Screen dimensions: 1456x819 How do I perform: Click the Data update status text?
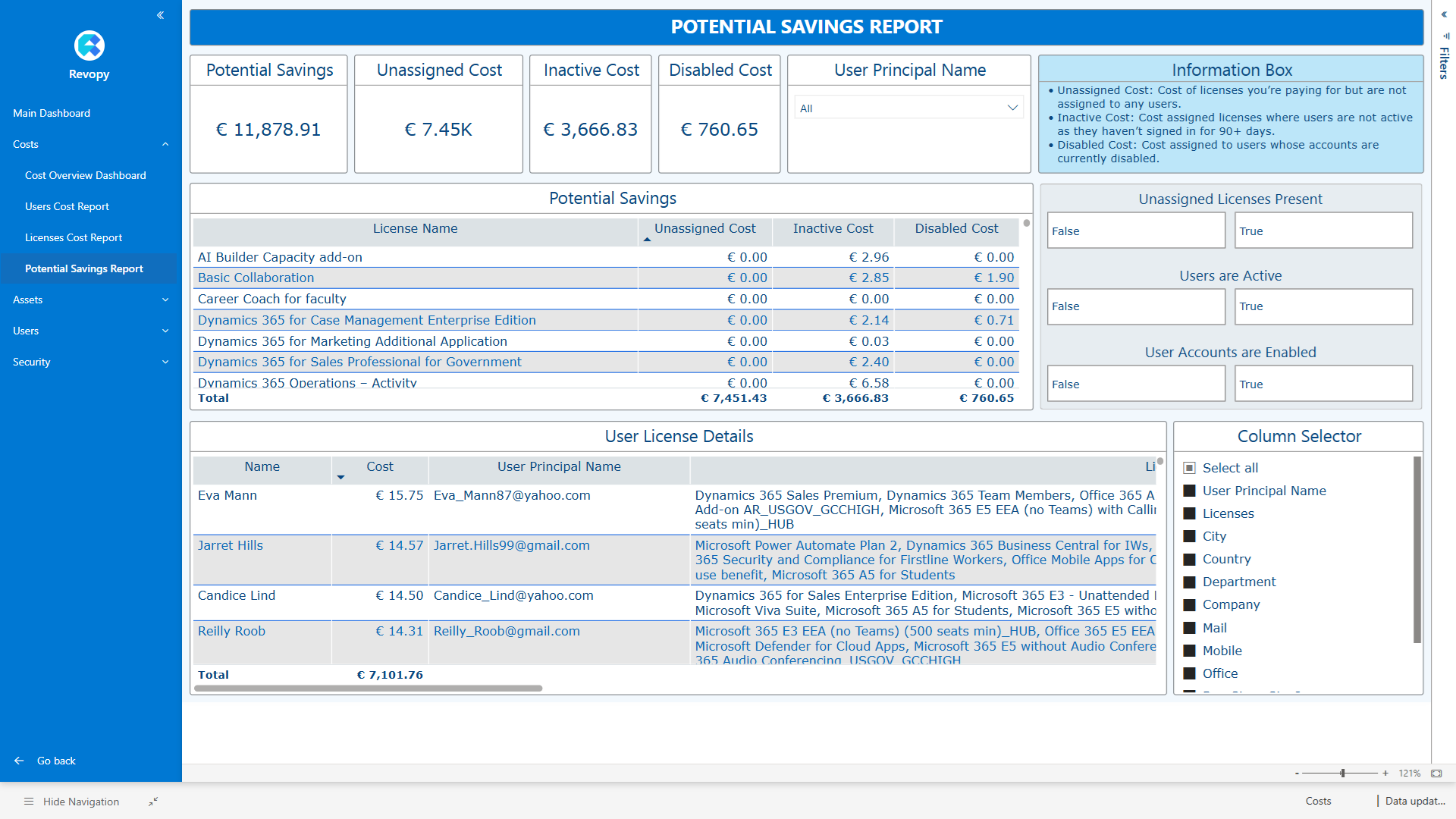click(x=1415, y=801)
